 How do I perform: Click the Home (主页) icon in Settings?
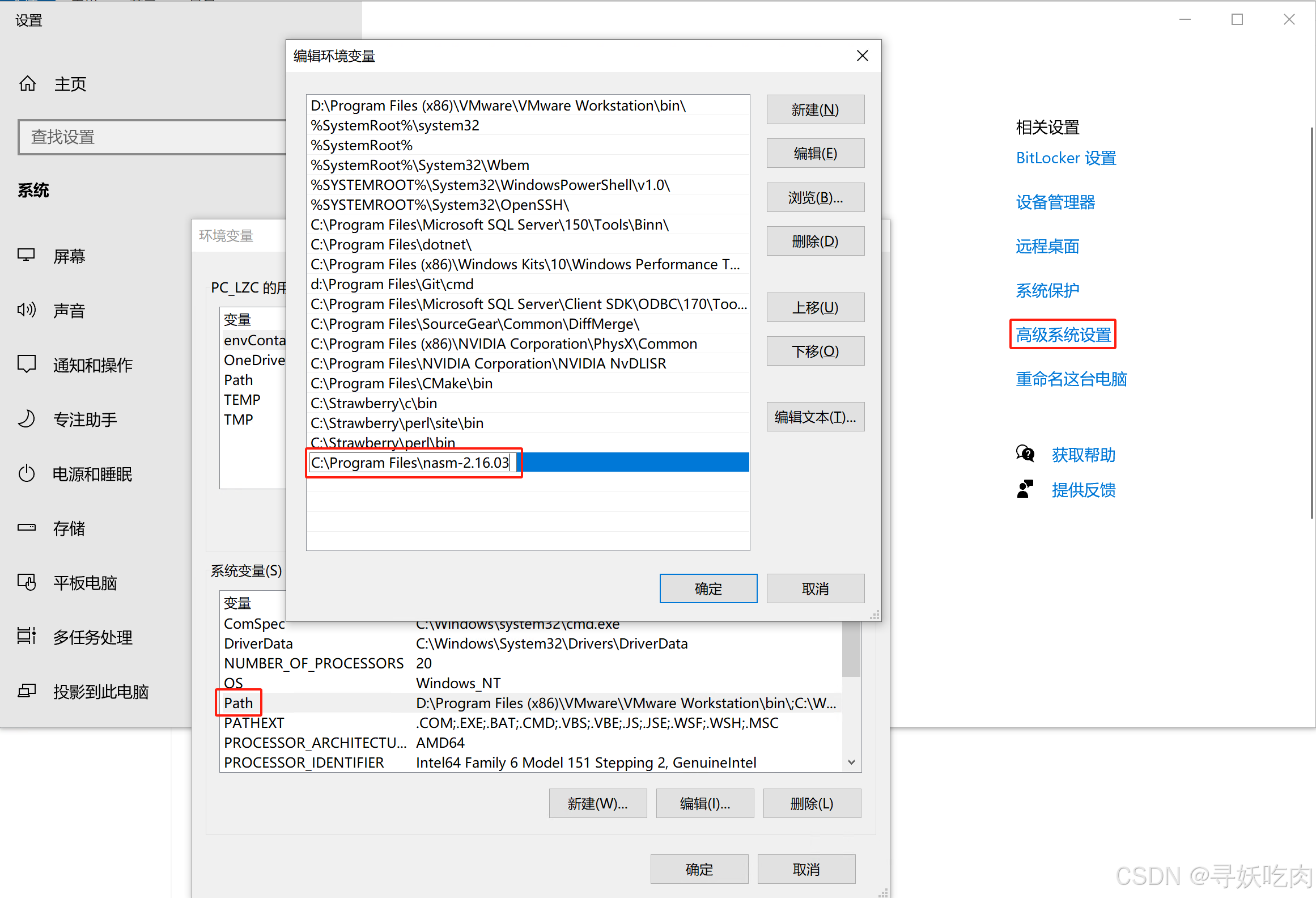[x=28, y=84]
